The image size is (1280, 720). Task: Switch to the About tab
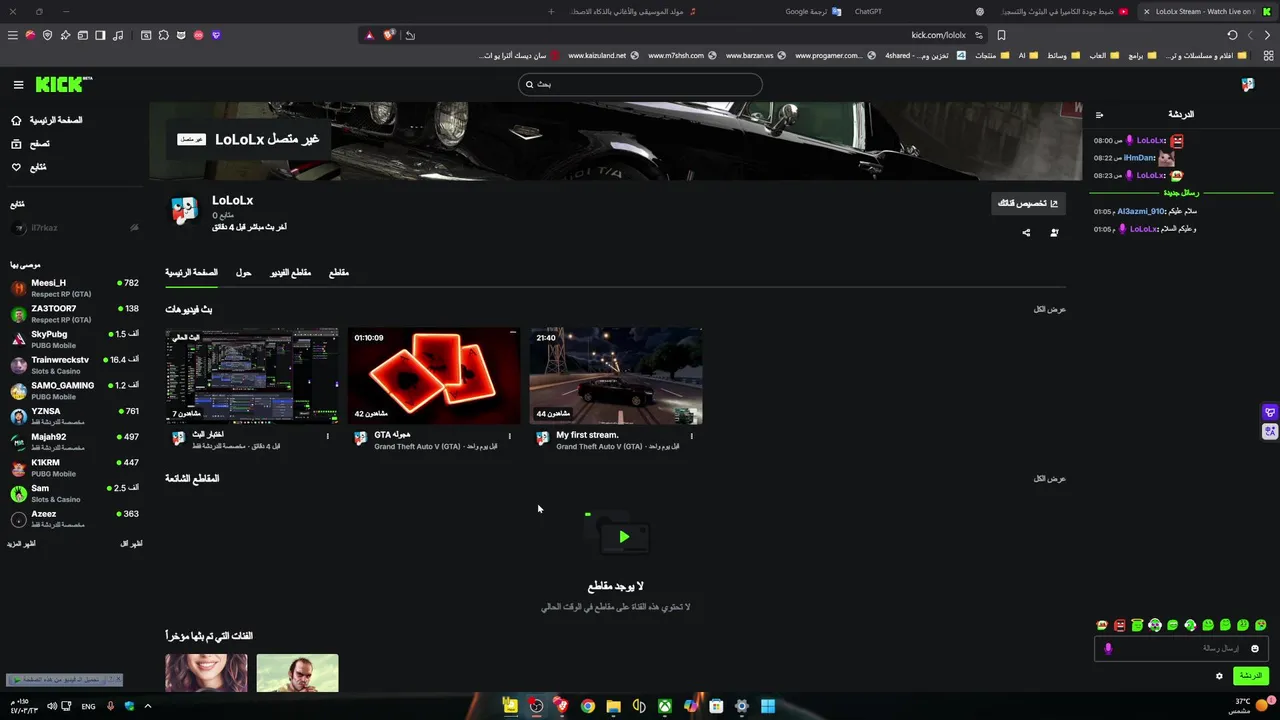244,273
